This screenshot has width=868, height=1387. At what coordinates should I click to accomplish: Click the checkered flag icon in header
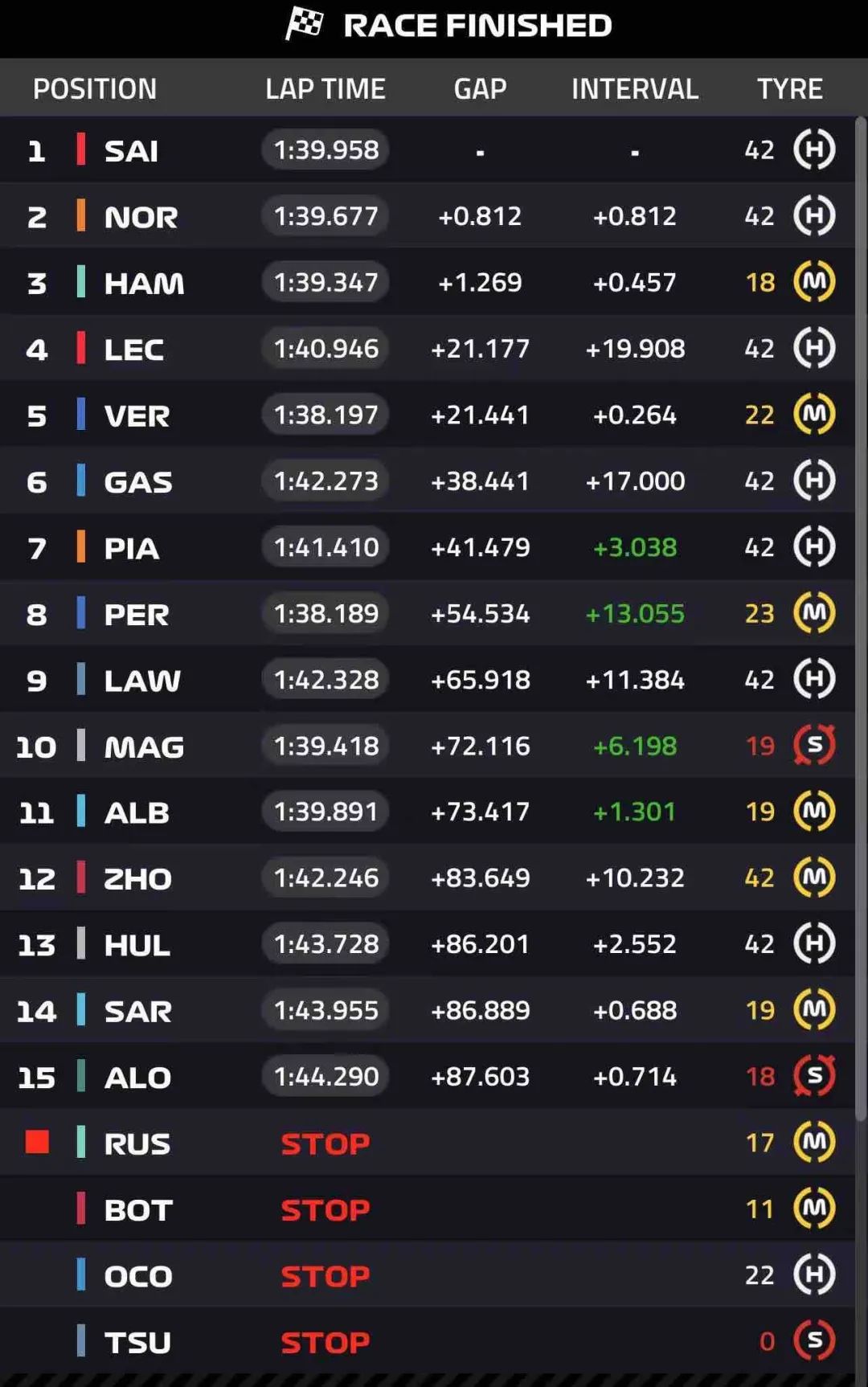[305, 24]
